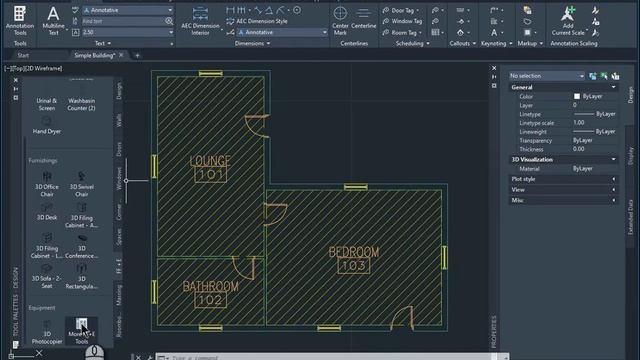This screenshot has width=640, height=360.
Task: Select the 3D Photocopier tool
Action: (47, 332)
